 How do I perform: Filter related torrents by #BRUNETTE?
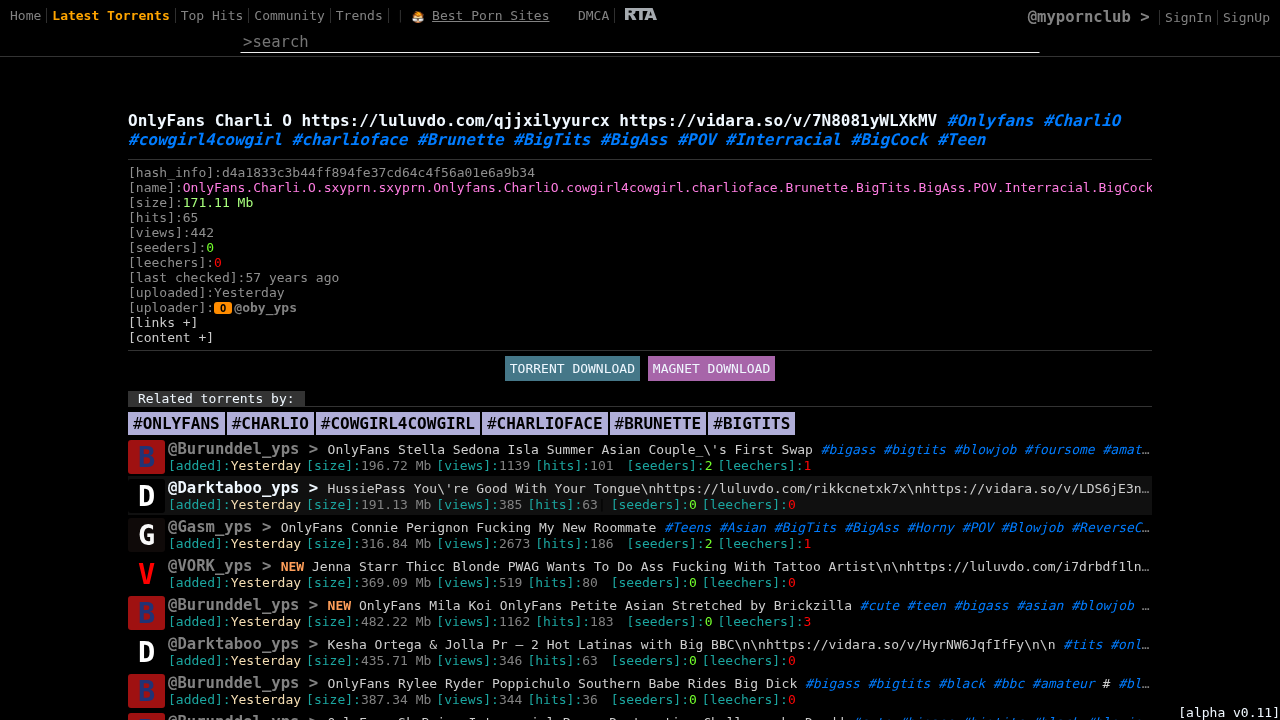coord(658,424)
